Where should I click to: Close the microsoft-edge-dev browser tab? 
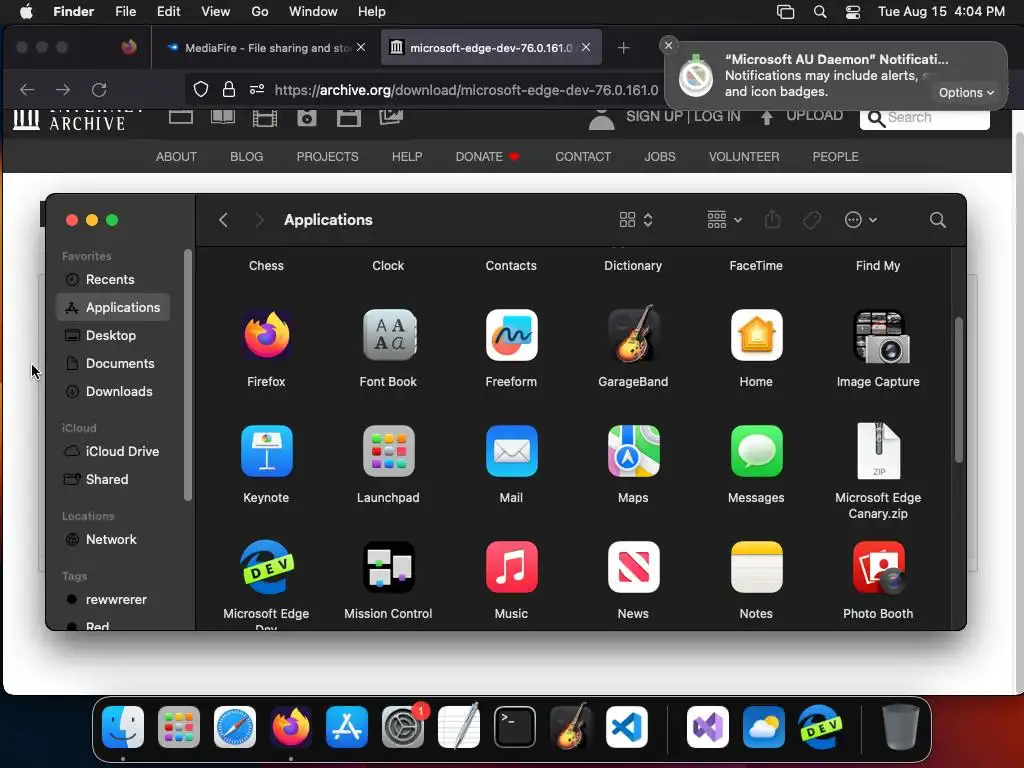(586, 47)
